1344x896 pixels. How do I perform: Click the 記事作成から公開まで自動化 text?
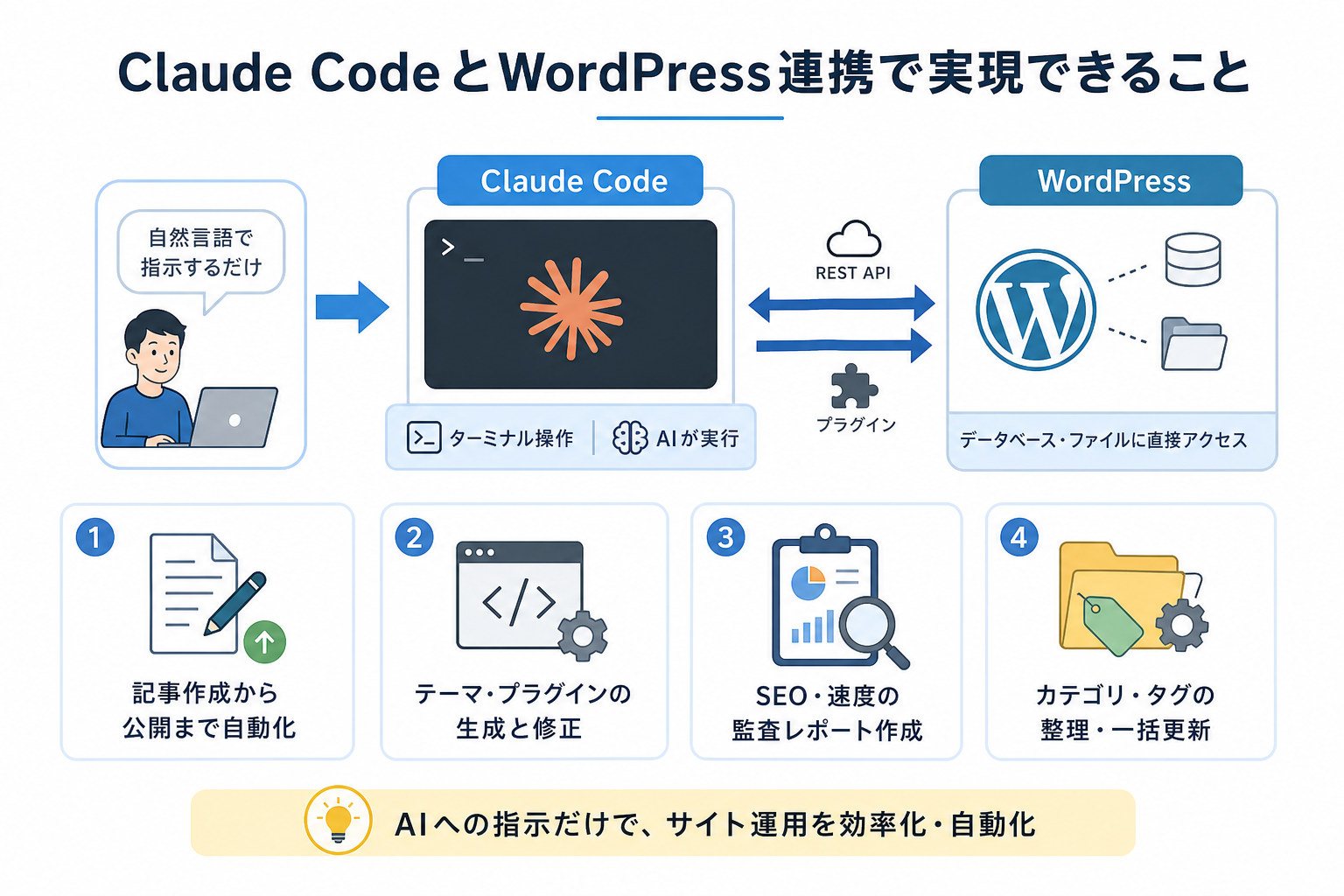tap(209, 710)
